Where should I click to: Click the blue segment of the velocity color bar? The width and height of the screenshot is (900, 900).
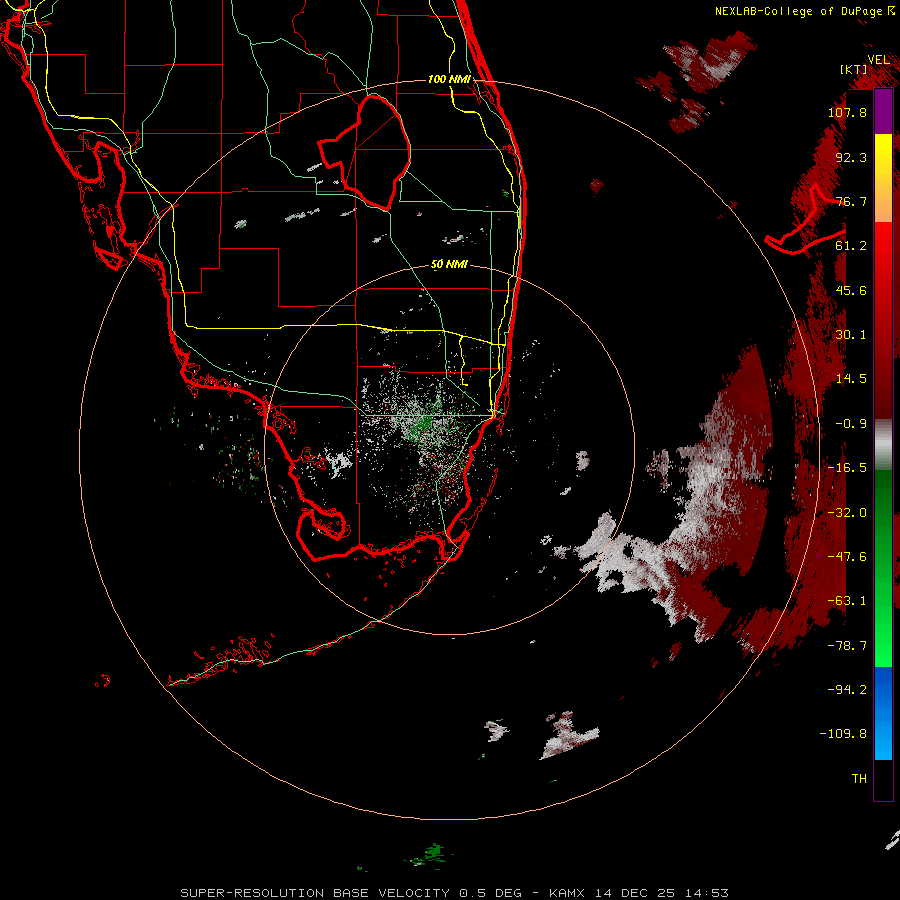tap(883, 713)
